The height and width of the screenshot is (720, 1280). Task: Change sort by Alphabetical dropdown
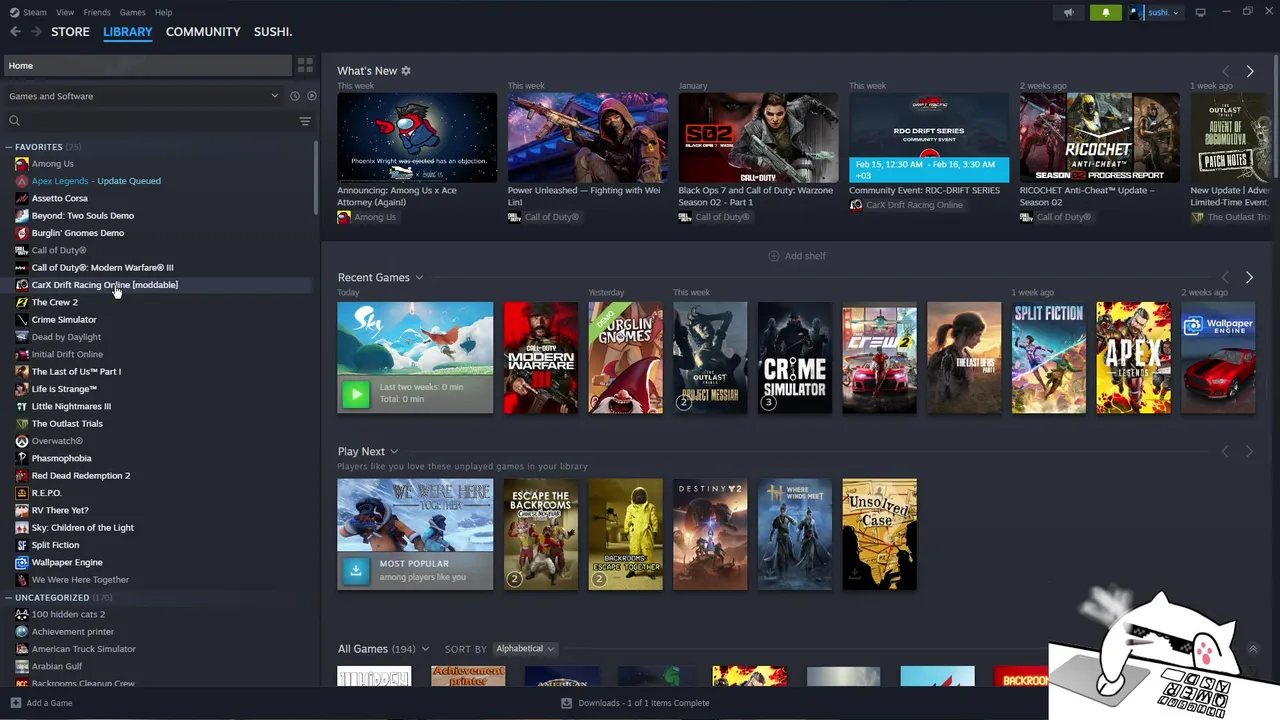click(525, 649)
